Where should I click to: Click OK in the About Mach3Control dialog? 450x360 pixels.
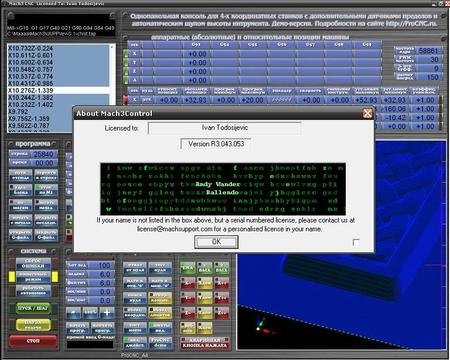(x=216, y=242)
